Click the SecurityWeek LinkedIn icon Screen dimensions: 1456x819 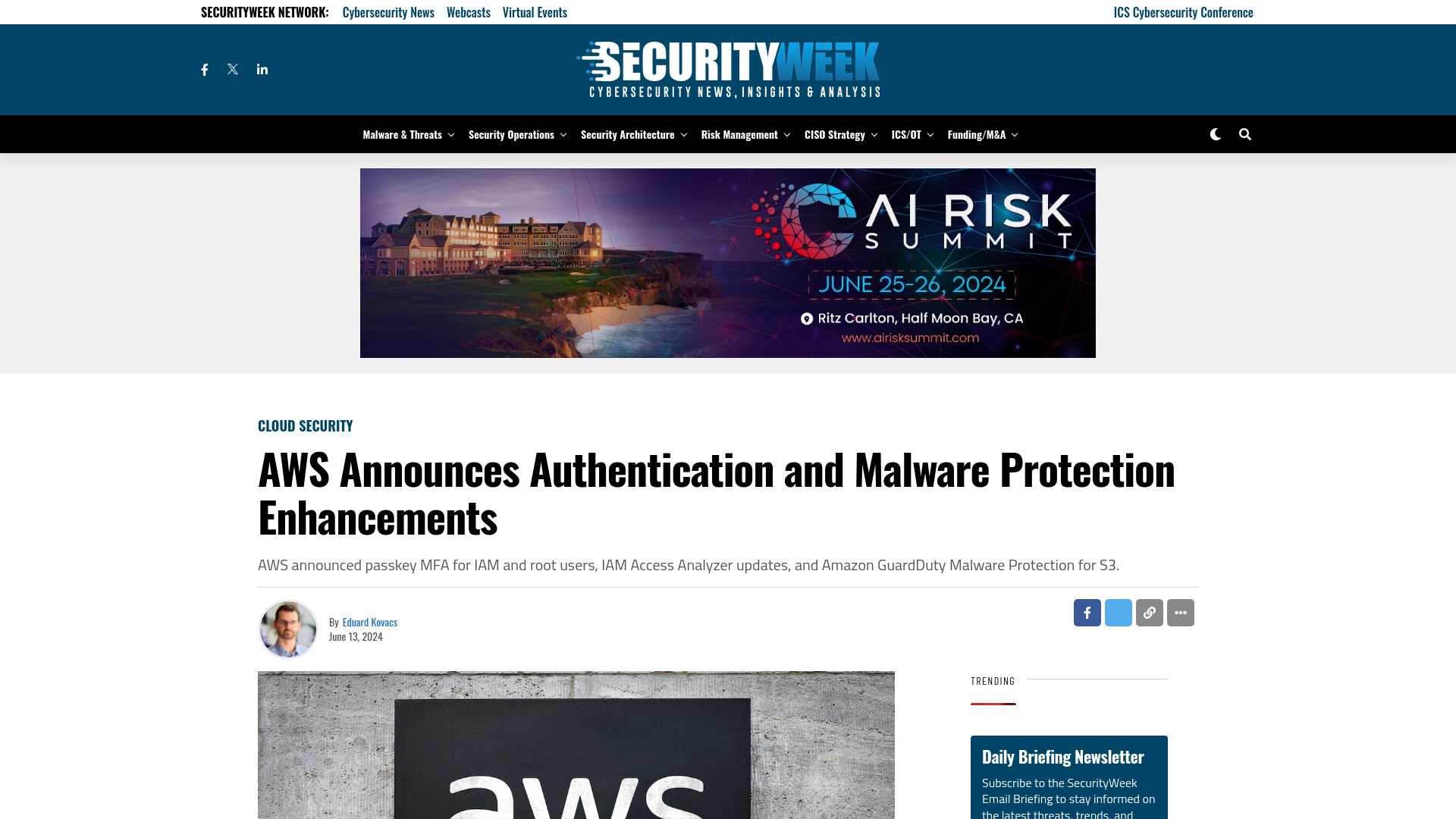(262, 69)
